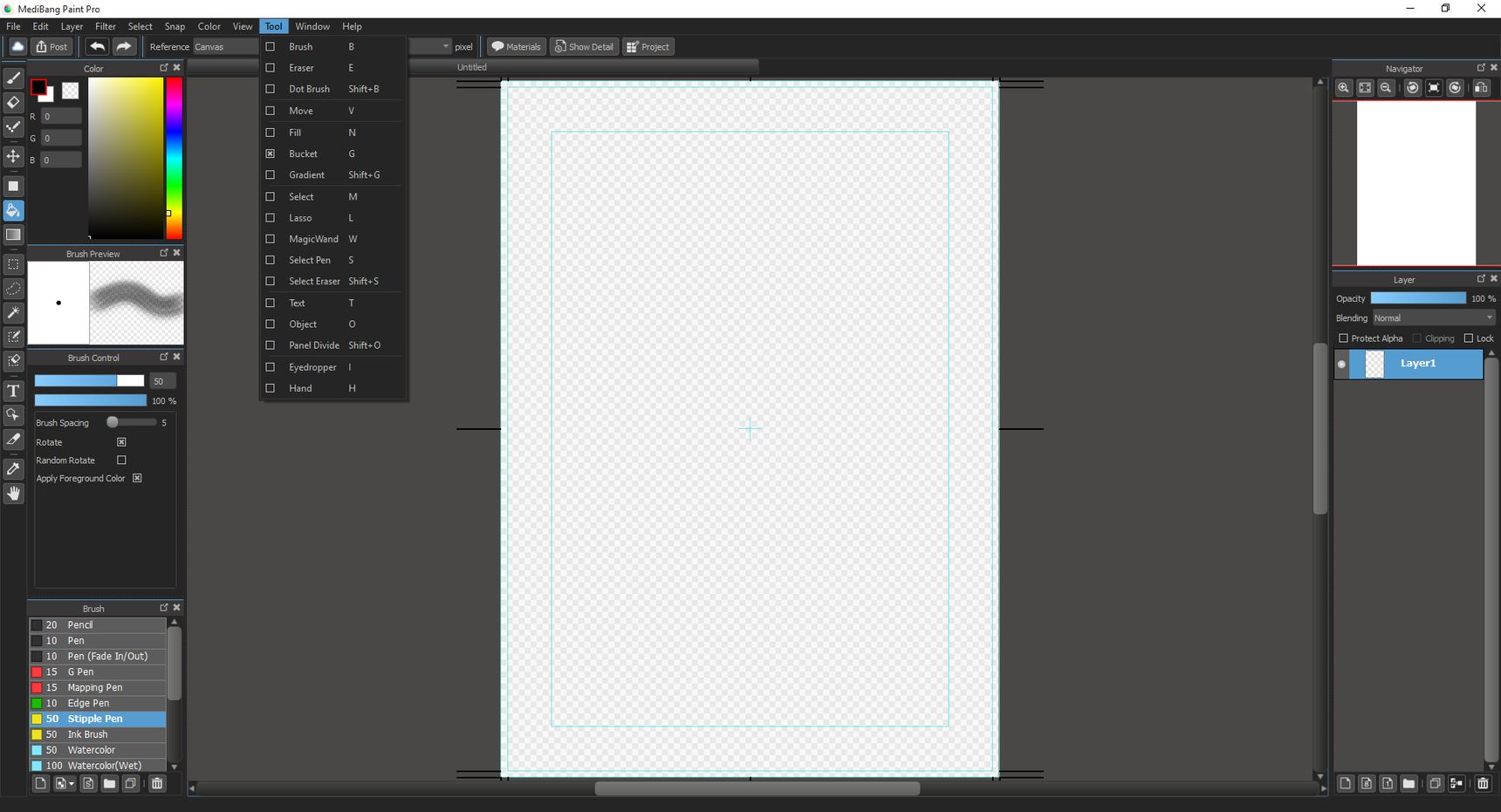1501x812 pixels.
Task: Select the Text tool icon
Action: [x=13, y=391]
